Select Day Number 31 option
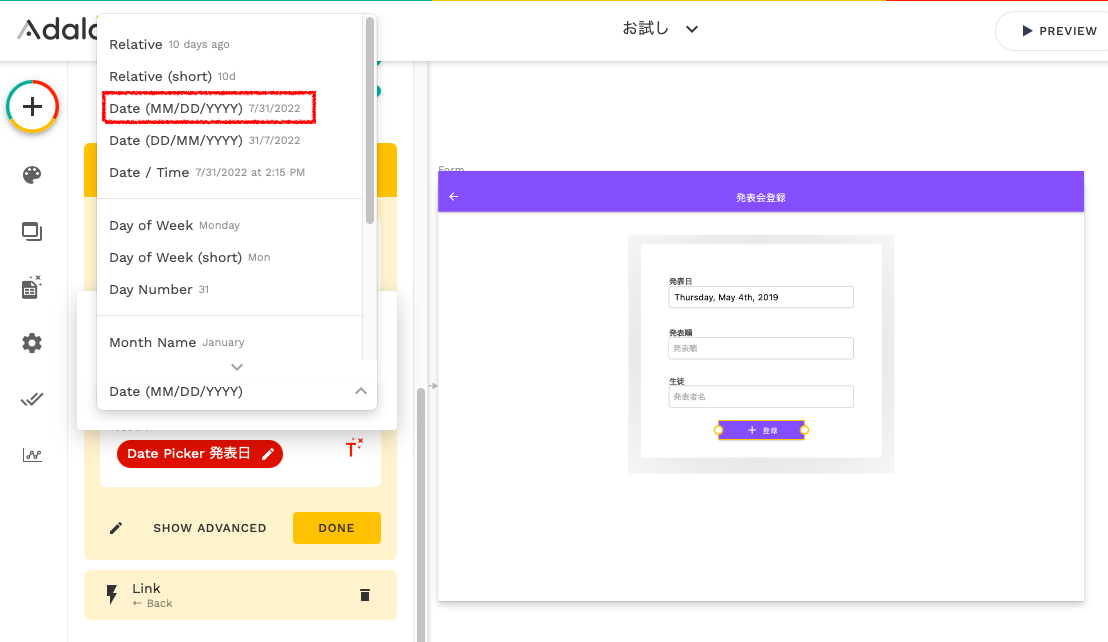 point(230,290)
